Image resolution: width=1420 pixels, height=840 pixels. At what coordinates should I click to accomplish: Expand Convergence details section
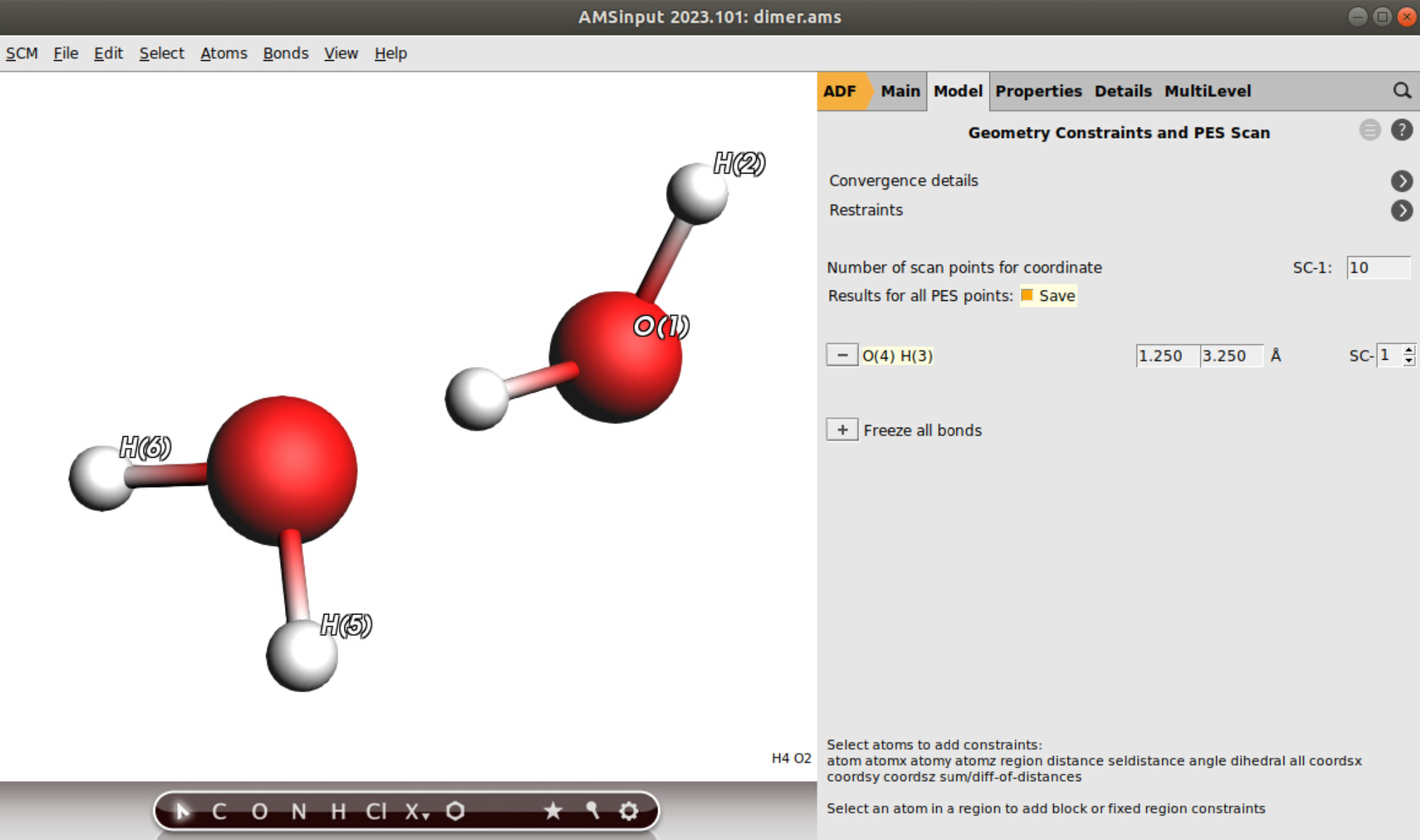1402,181
